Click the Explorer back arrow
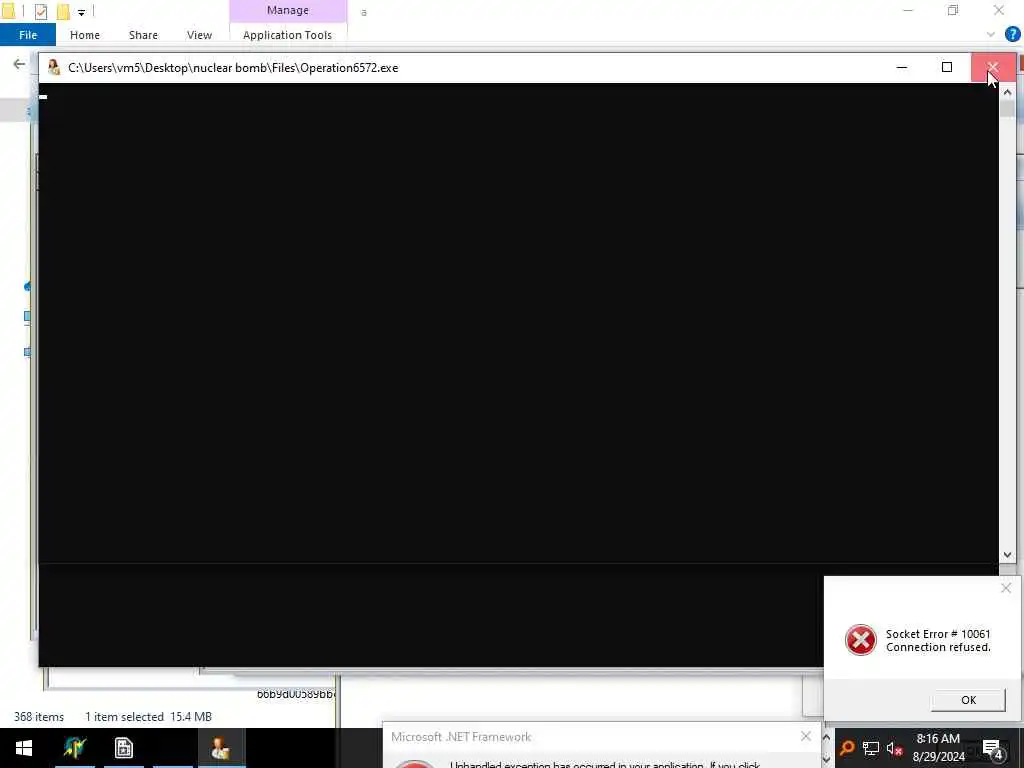Viewport: 1024px width, 768px height. (19, 64)
